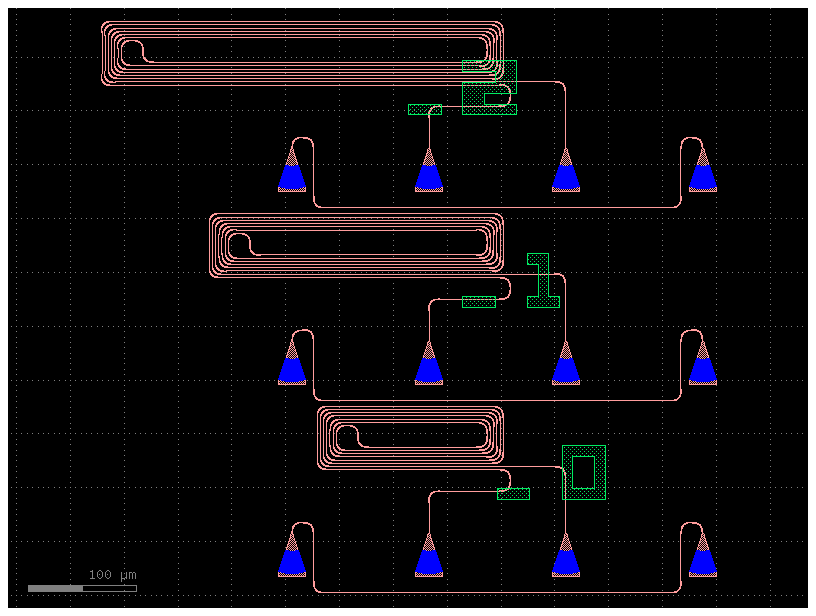Click the rightmost grating coupler in the bottom row
The height and width of the screenshot is (616, 816).
701,560
